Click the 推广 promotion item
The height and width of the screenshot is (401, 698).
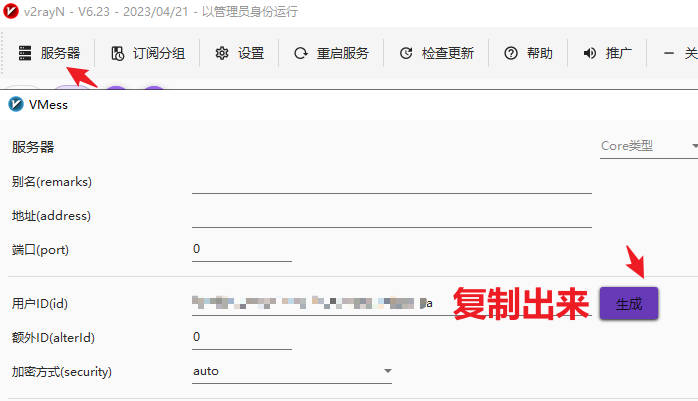coord(607,53)
